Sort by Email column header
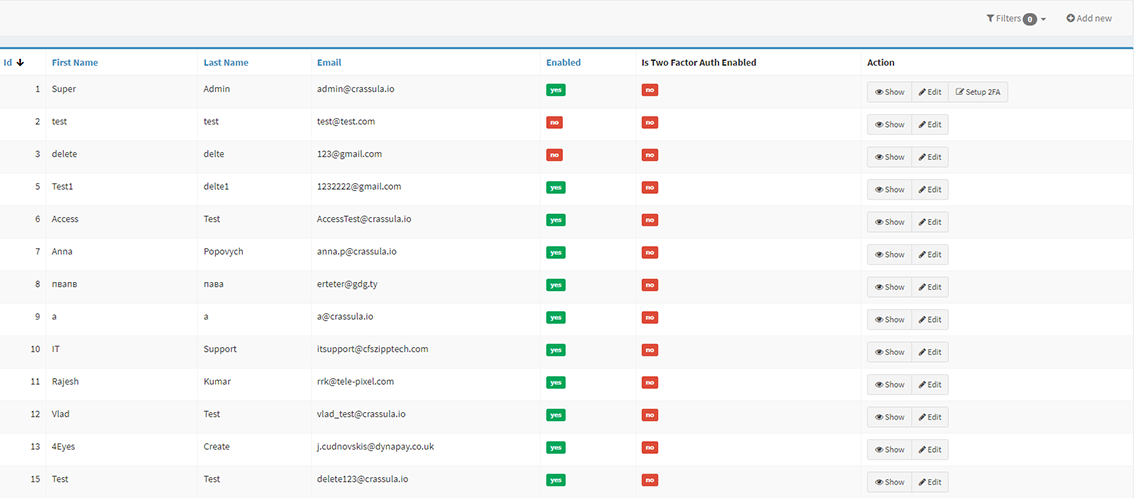Screen dimensions: 1134x498 point(329,62)
